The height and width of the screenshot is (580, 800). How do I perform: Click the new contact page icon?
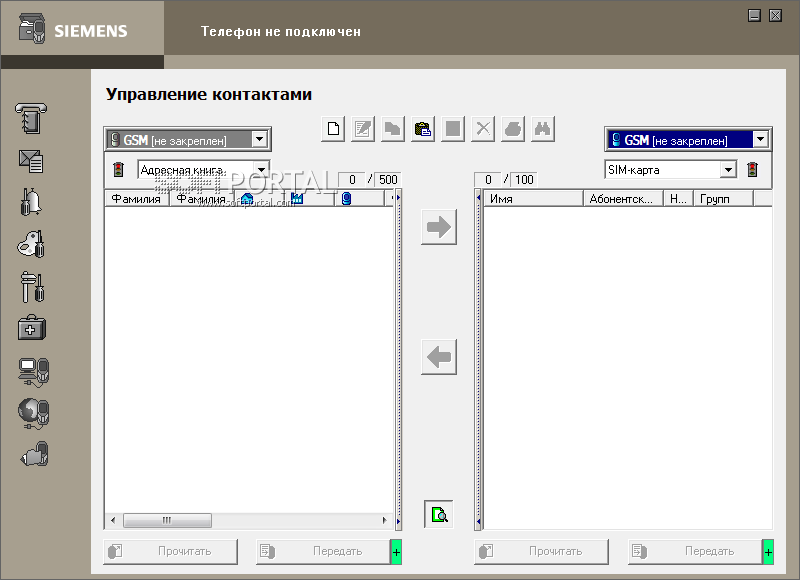tap(333, 129)
